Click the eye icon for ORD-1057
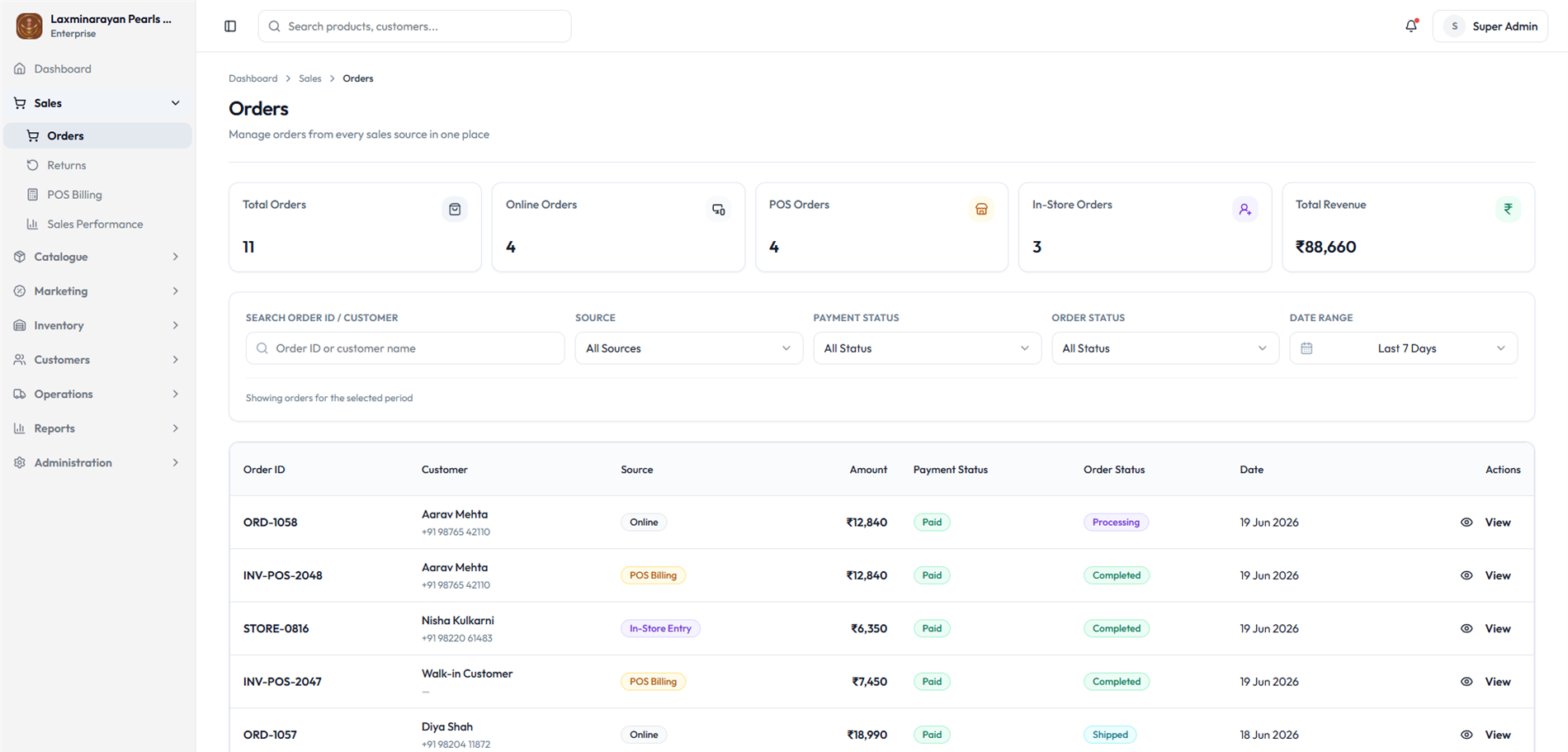The height and width of the screenshot is (752, 1568). coord(1466,735)
